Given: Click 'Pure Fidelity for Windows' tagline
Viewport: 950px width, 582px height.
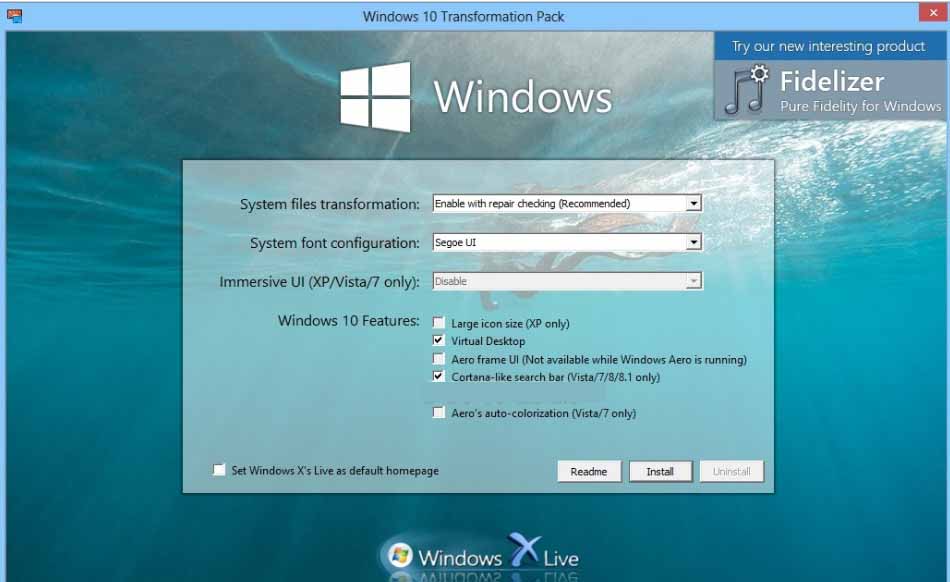Looking at the screenshot, I should coord(860,106).
